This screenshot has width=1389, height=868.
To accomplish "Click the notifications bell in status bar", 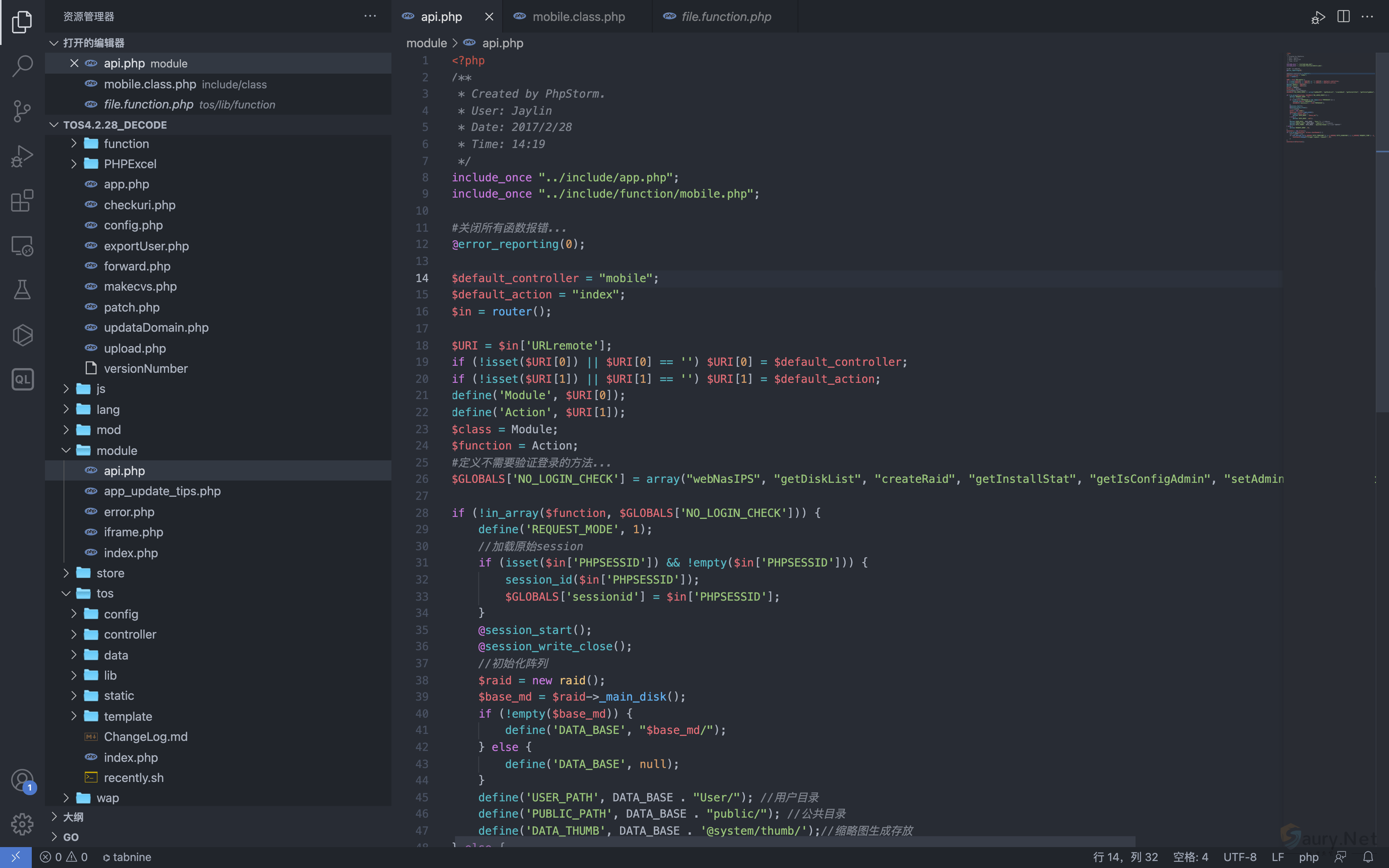I will coord(1368,856).
